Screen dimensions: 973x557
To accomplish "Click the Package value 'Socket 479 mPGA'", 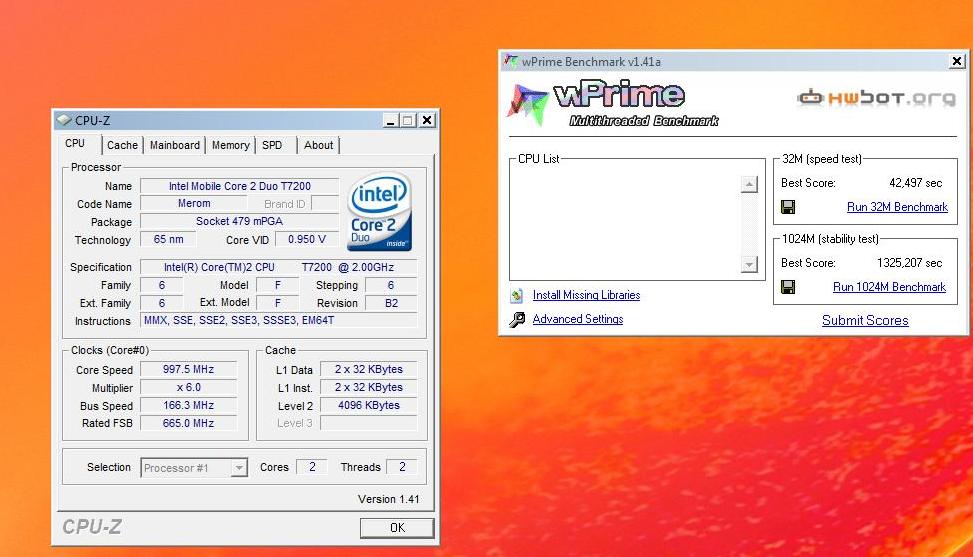I will [240, 221].
